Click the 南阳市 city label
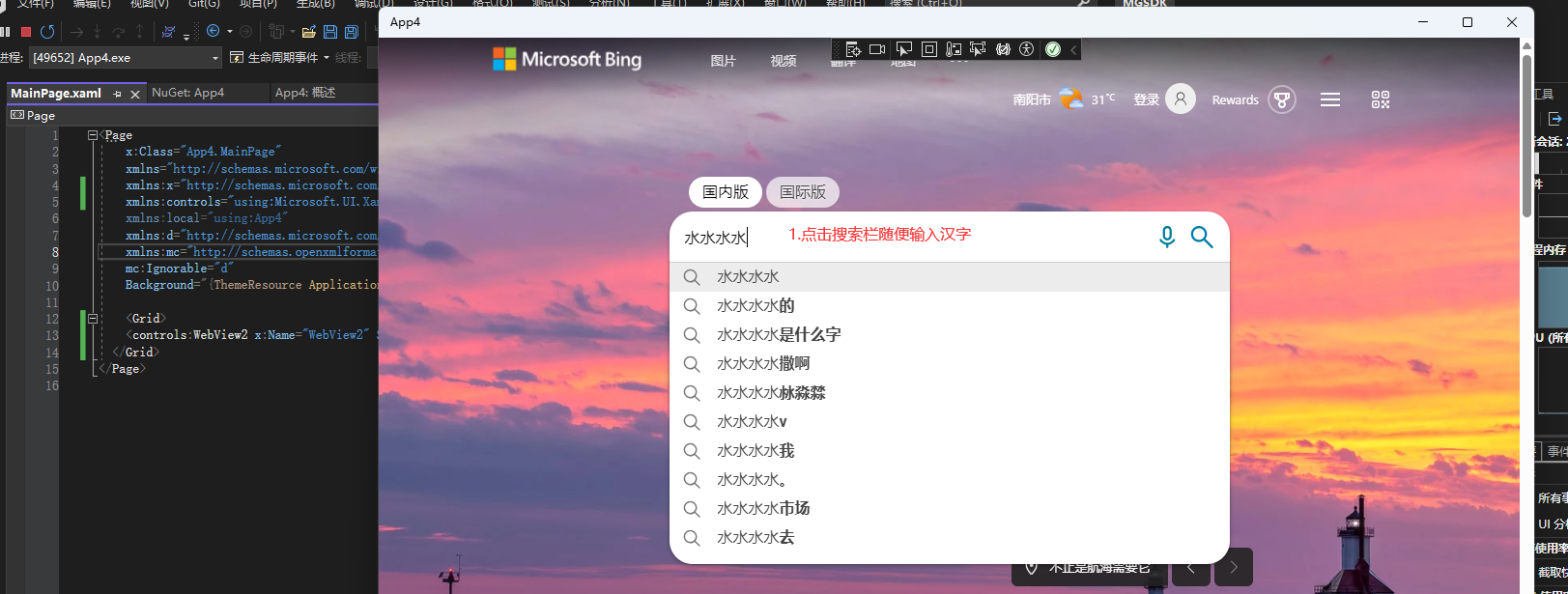 1032,99
